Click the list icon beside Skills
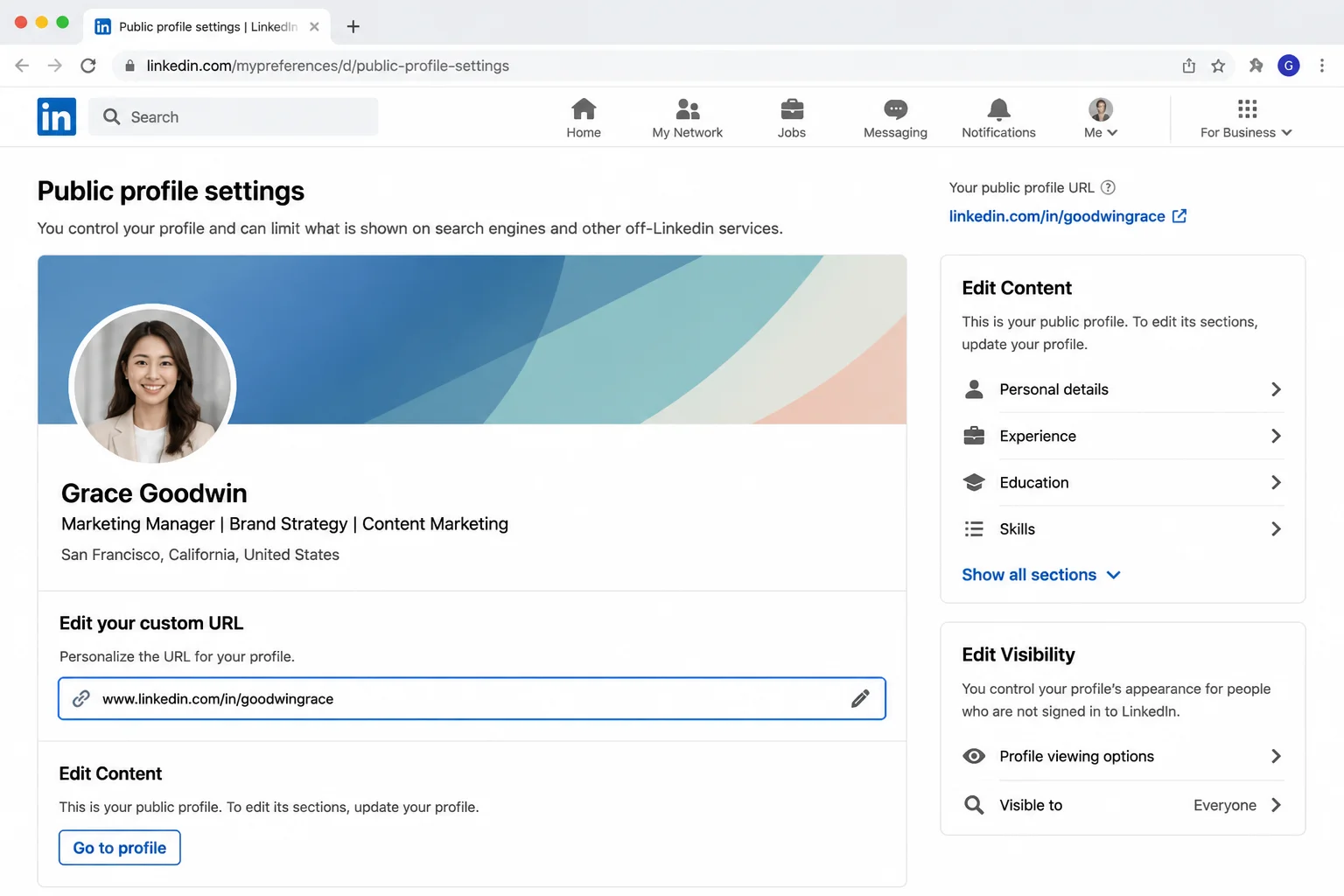The height and width of the screenshot is (896, 1344). (974, 528)
